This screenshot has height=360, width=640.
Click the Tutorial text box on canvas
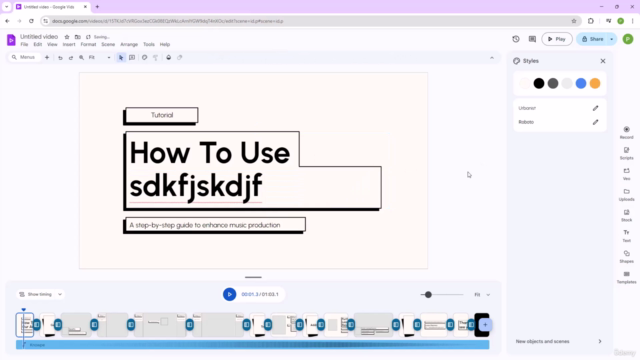point(162,115)
